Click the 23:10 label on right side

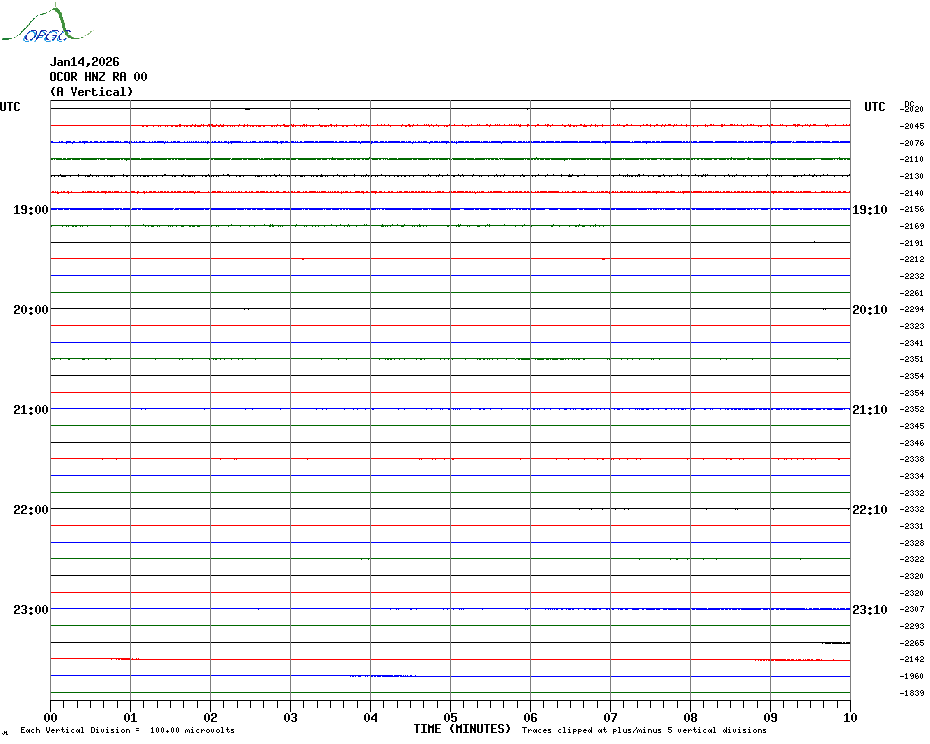click(868, 610)
